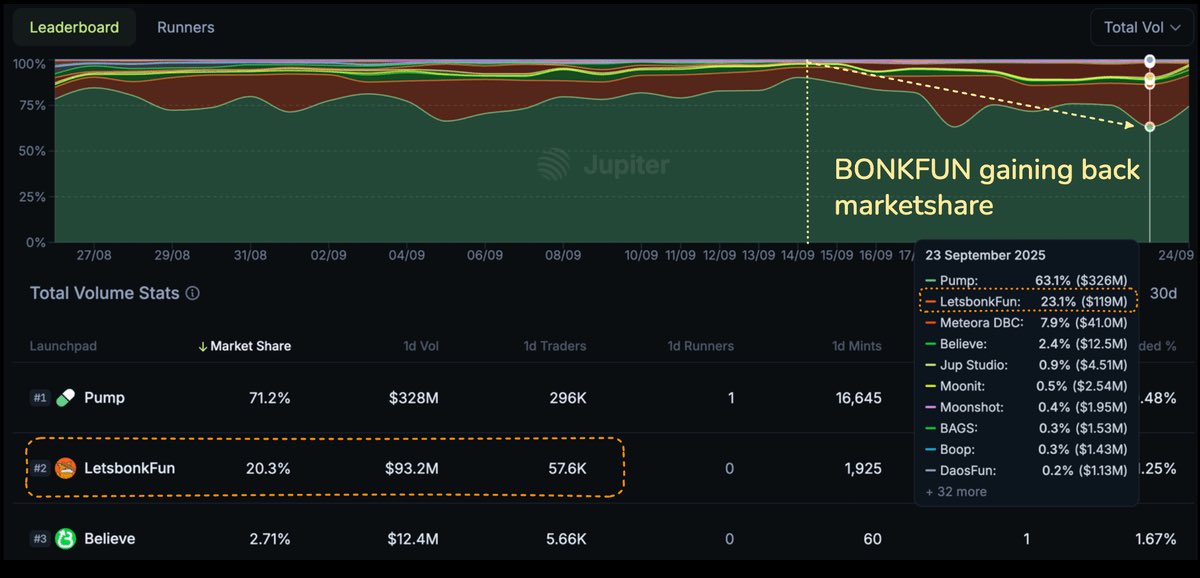
Task: Click the green Believe launchpad icon
Action: pos(66,539)
